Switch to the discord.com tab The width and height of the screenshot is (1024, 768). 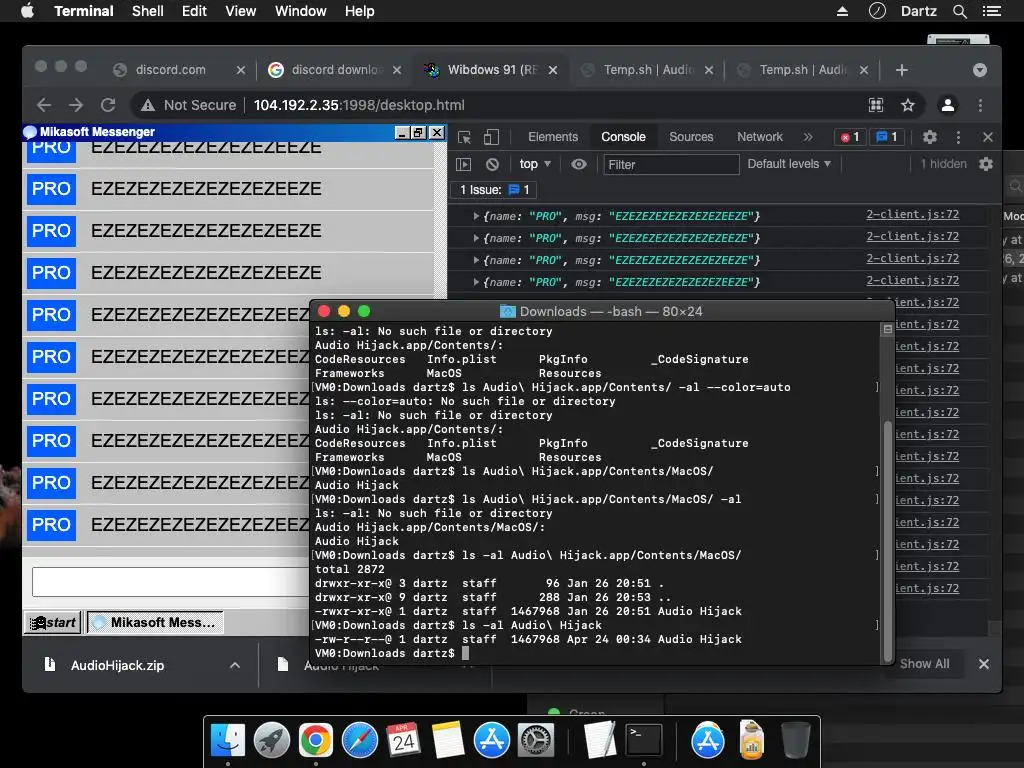click(x=170, y=70)
